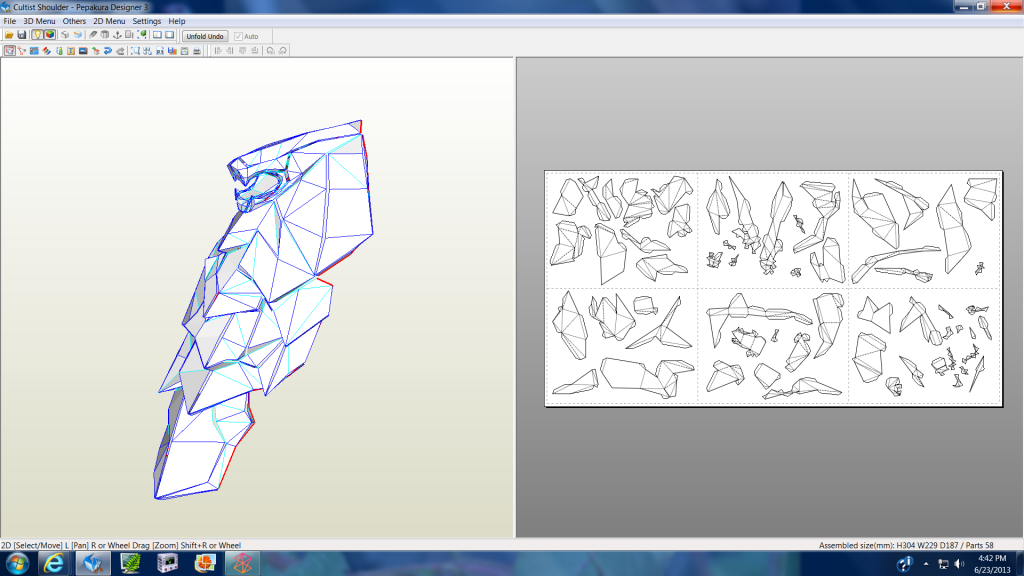Viewport: 1024px width, 576px height.
Task: Select the pencil edge tool icon
Action: point(93,35)
